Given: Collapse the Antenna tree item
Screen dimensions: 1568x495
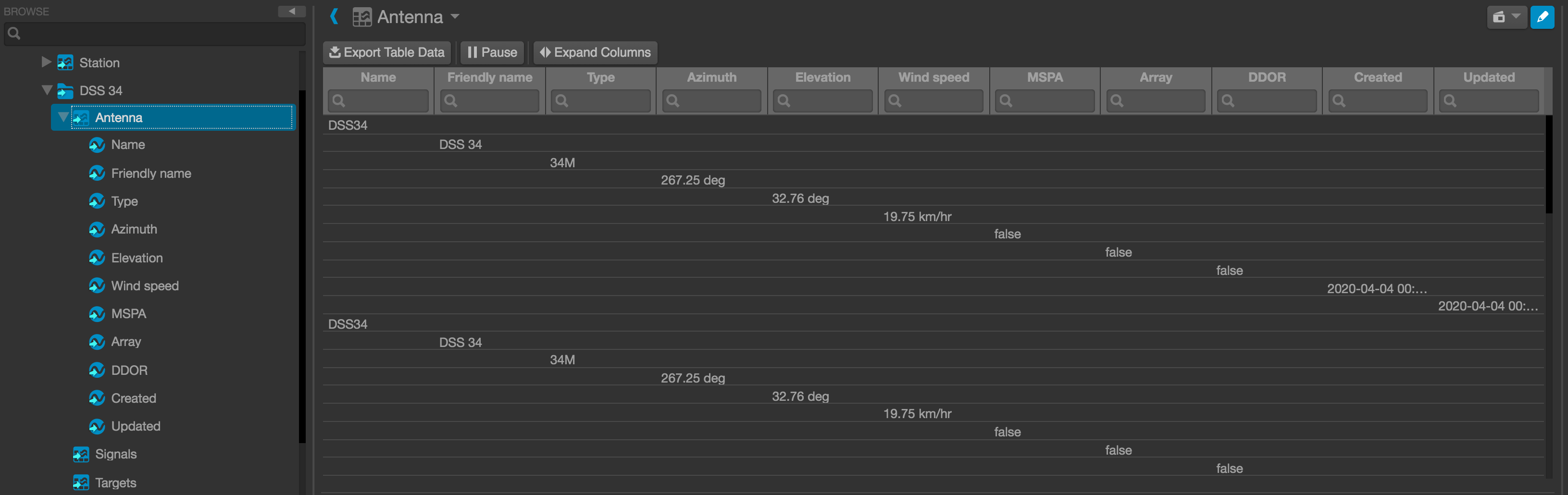Looking at the screenshot, I should (x=63, y=118).
